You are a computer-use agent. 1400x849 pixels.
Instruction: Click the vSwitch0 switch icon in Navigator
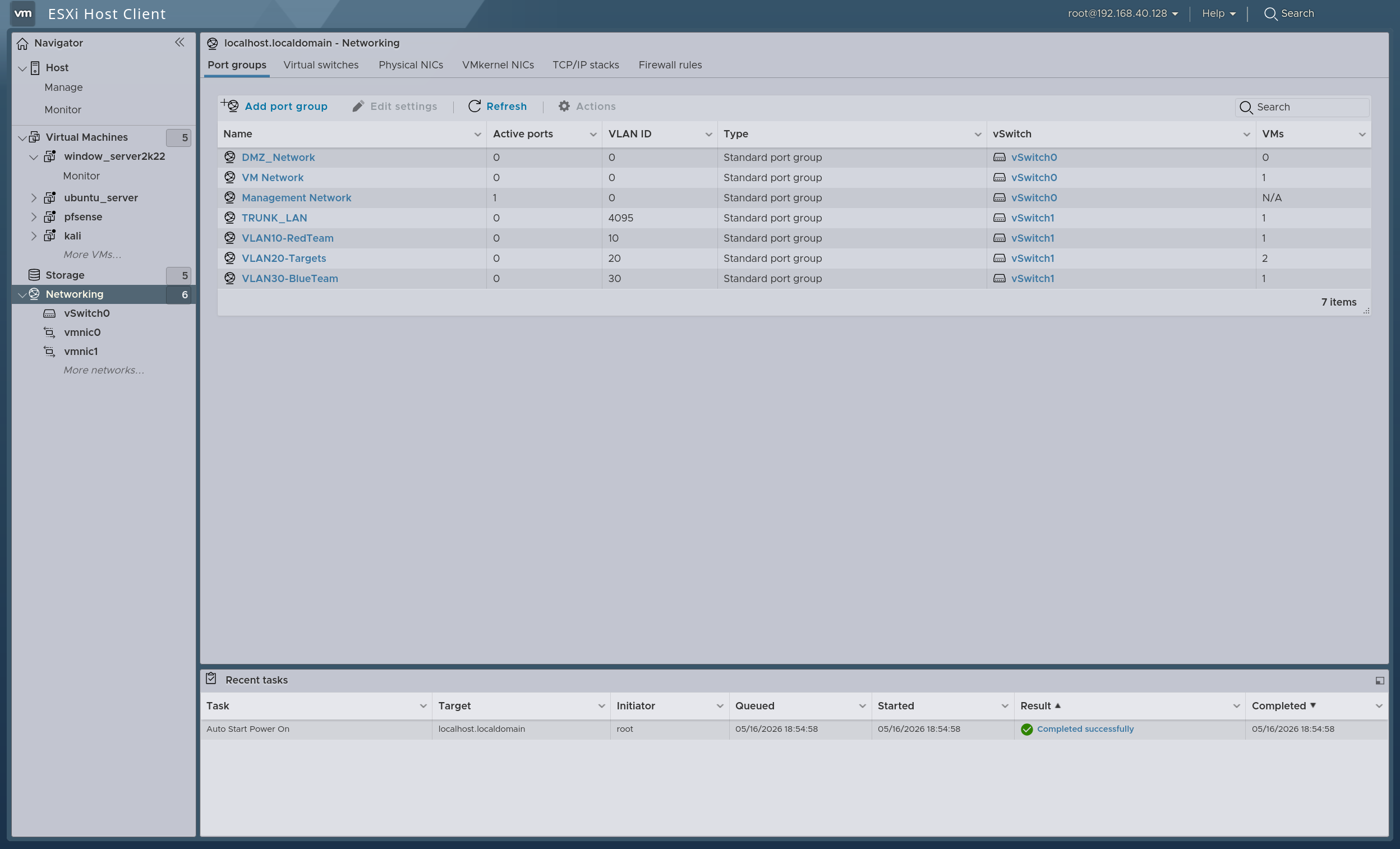[49, 313]
